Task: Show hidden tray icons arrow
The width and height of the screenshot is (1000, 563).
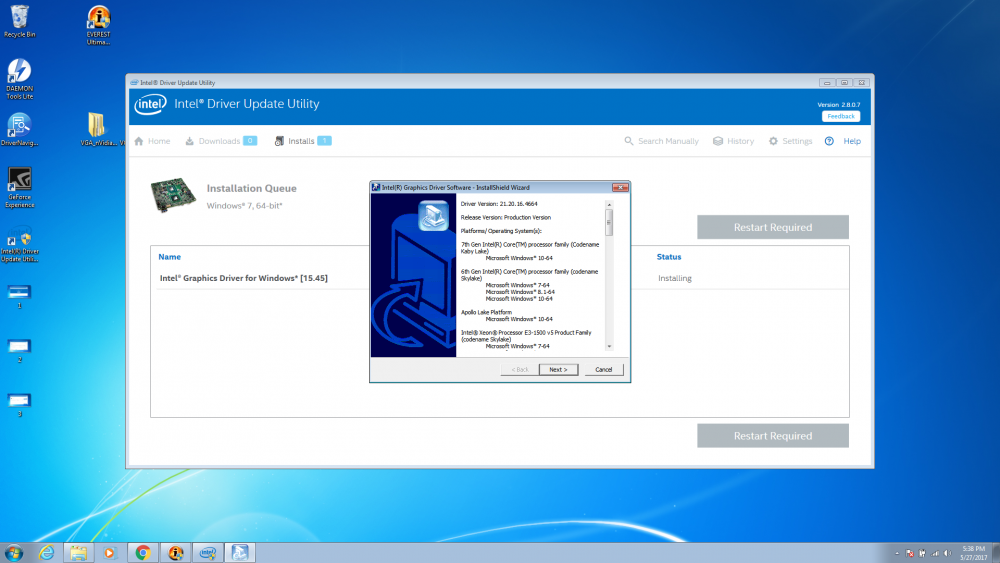Action: coord(897,553)
